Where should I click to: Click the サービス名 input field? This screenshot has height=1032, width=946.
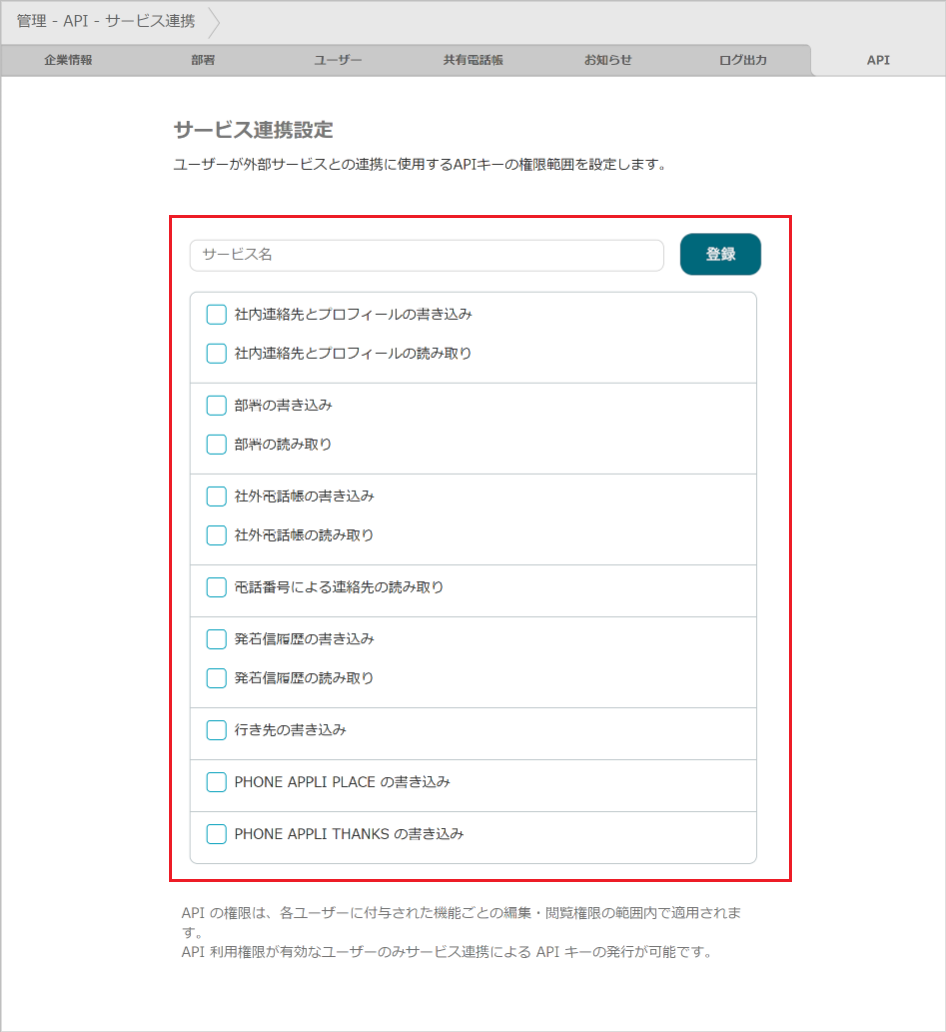427,254
